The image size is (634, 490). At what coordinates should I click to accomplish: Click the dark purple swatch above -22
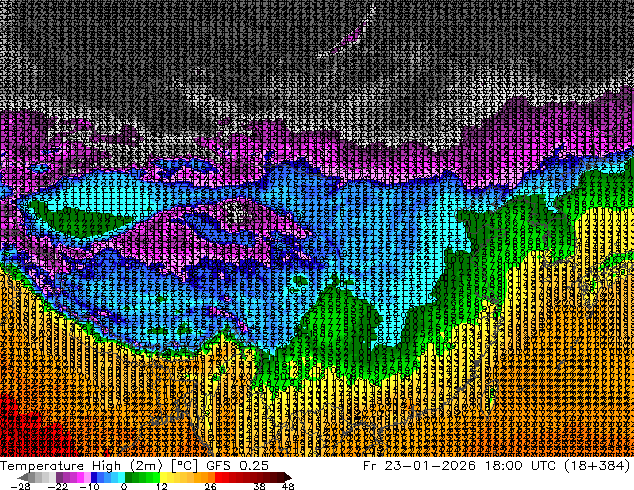[59, 477]
